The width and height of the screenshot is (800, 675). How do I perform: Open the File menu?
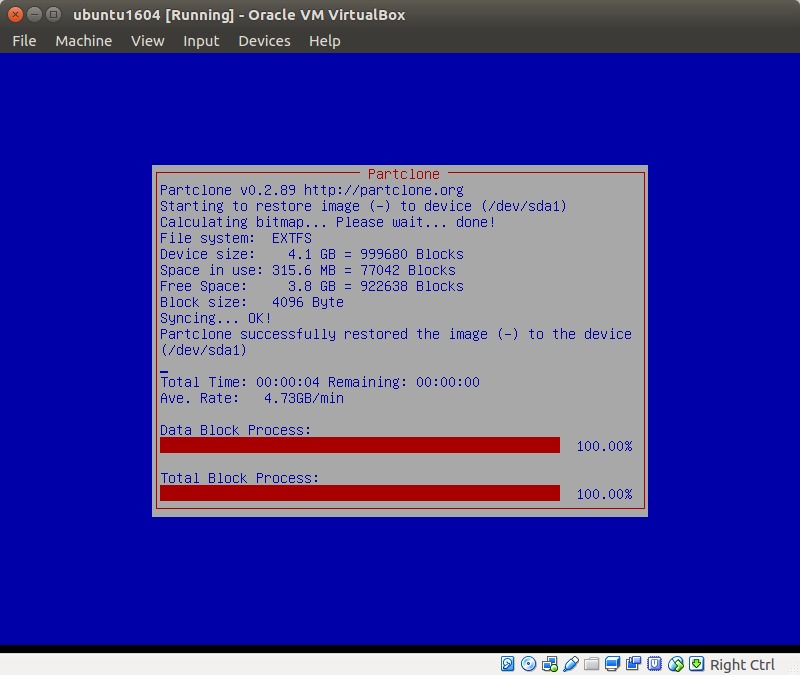coord(24,41)
